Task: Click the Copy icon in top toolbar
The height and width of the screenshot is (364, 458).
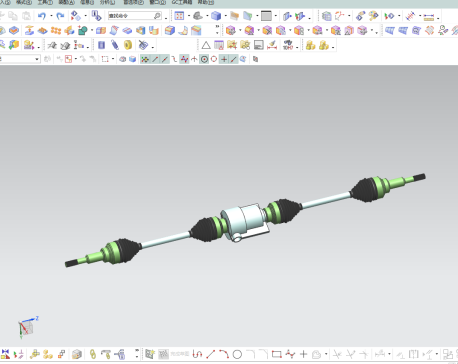Action: pos(13,16)
